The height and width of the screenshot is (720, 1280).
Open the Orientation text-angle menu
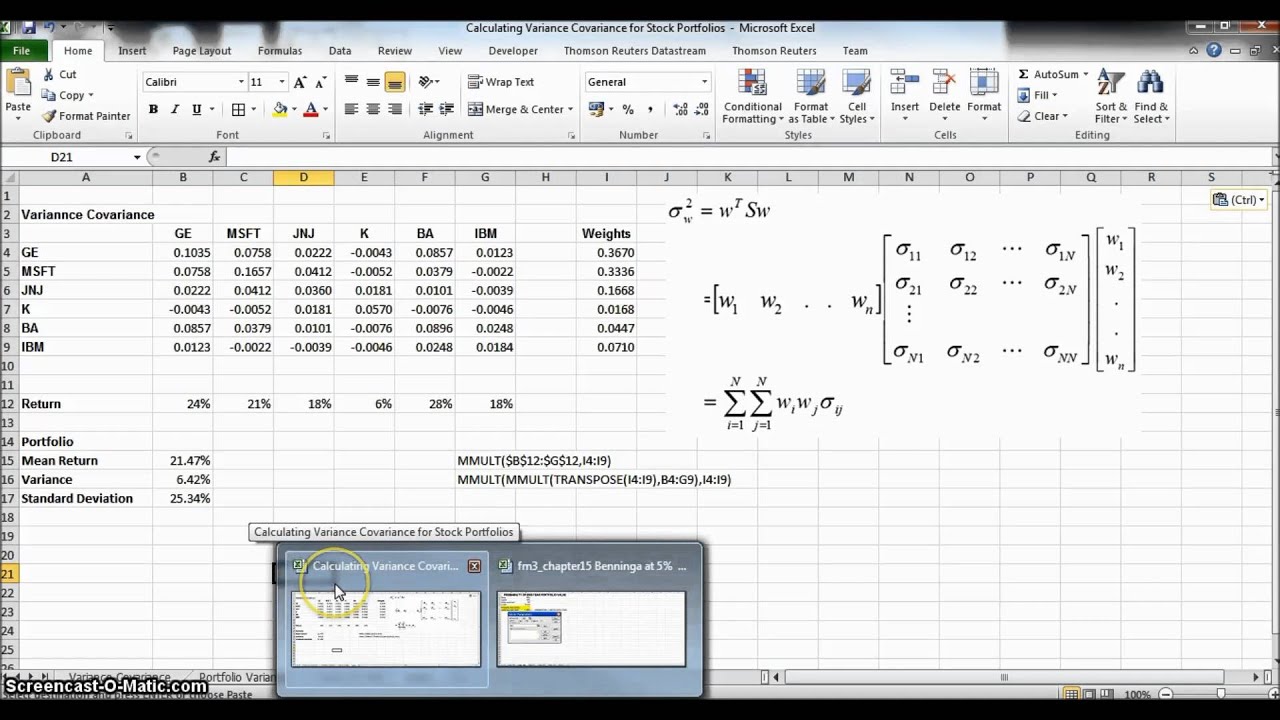coord(429,82)
